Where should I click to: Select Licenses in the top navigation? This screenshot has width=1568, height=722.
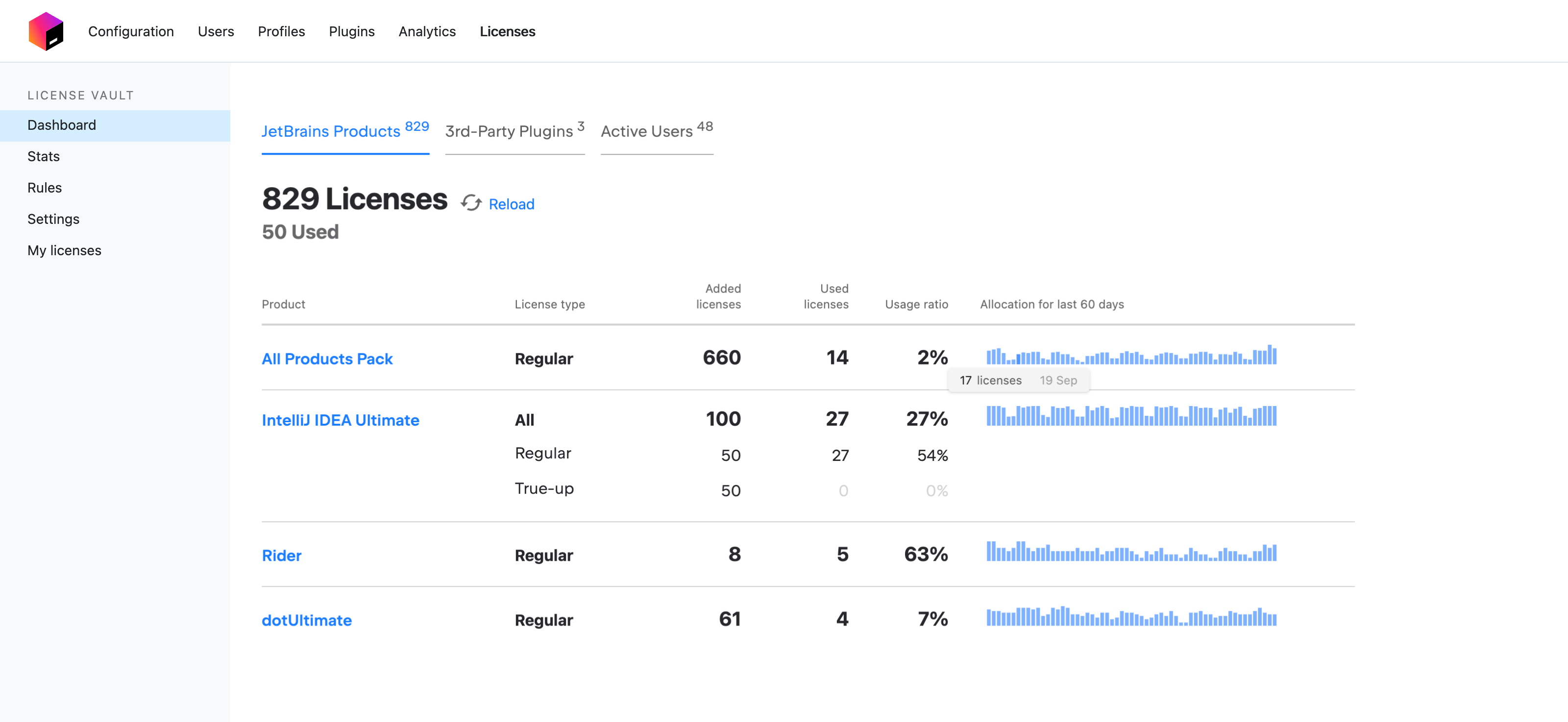508,31
